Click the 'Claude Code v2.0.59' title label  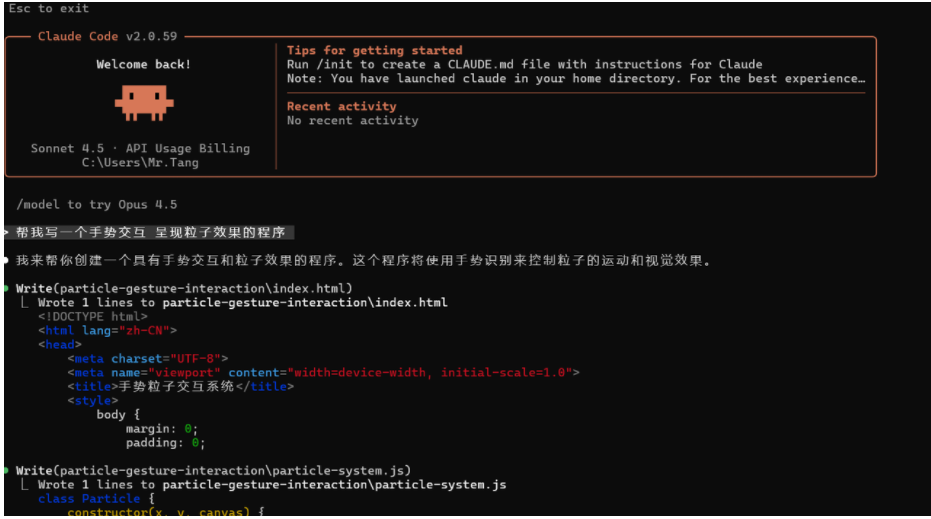tap(108, 37)
